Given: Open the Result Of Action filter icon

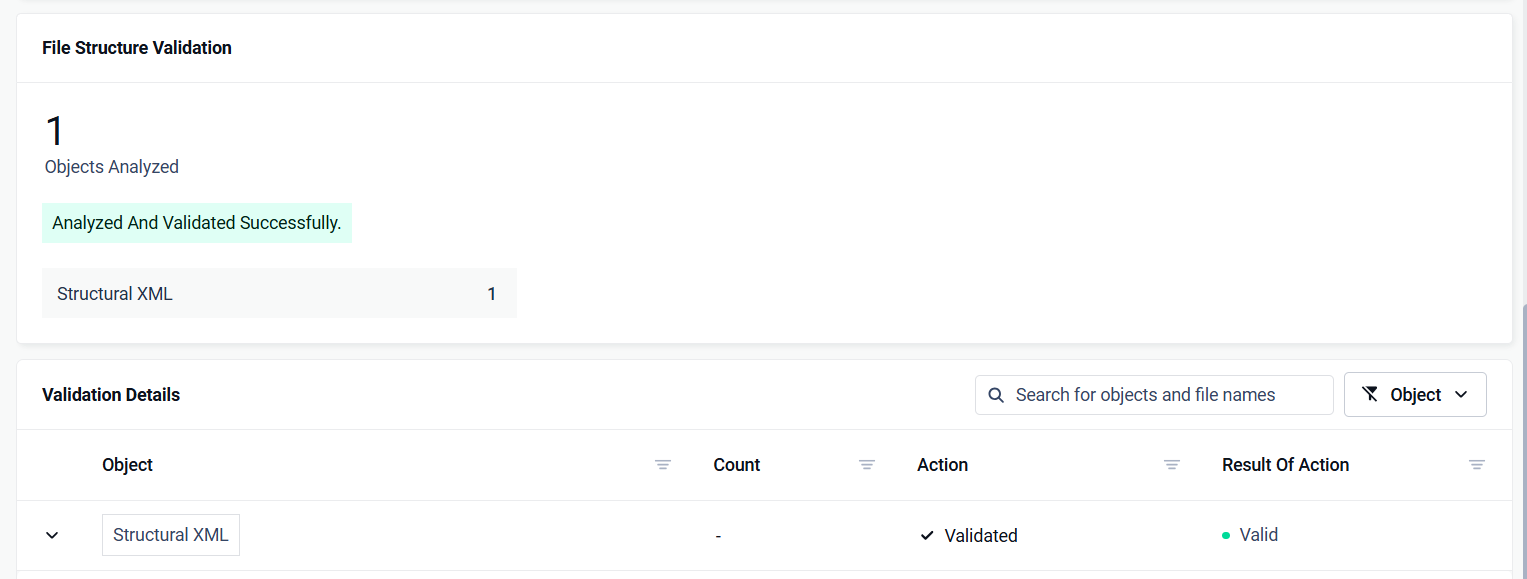Looking at the screenshot, I should pos(1477,465).
